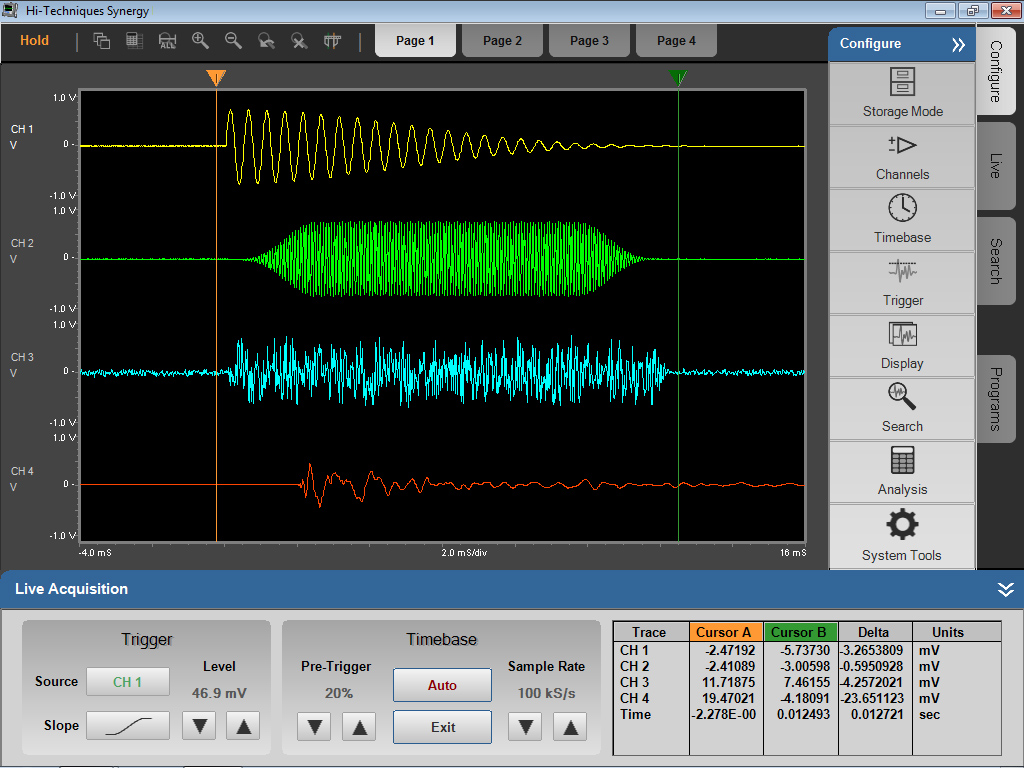Select the CH 2 axis label

point(22,243)
